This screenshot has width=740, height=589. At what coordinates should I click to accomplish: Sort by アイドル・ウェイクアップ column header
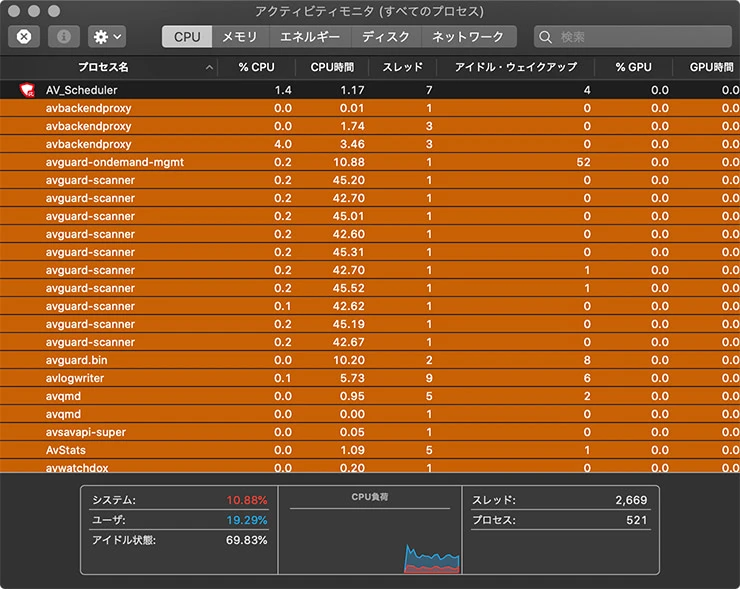tap(515, 67)
